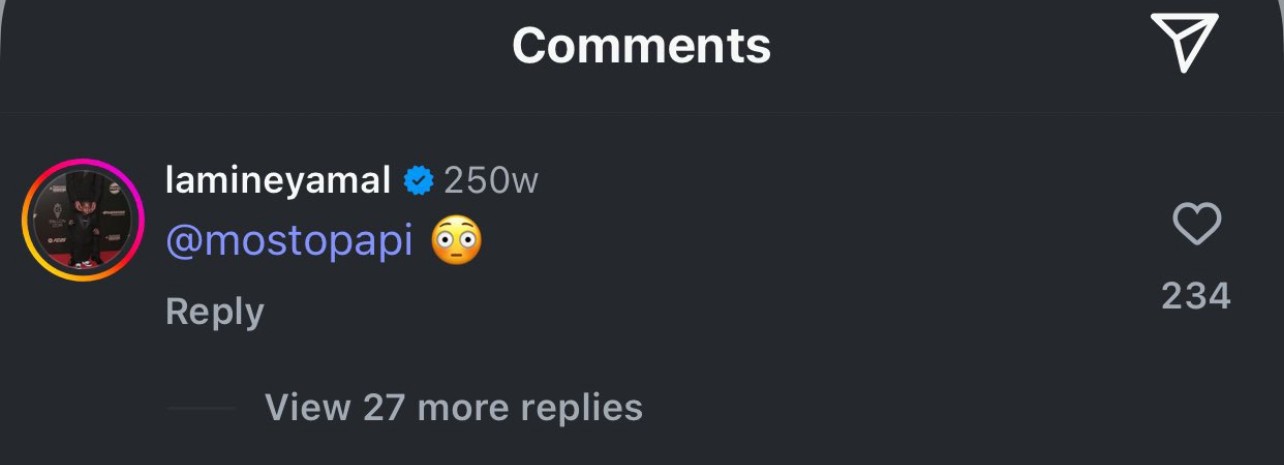Open the @mostopapi mention

click(x=289, y=242)
